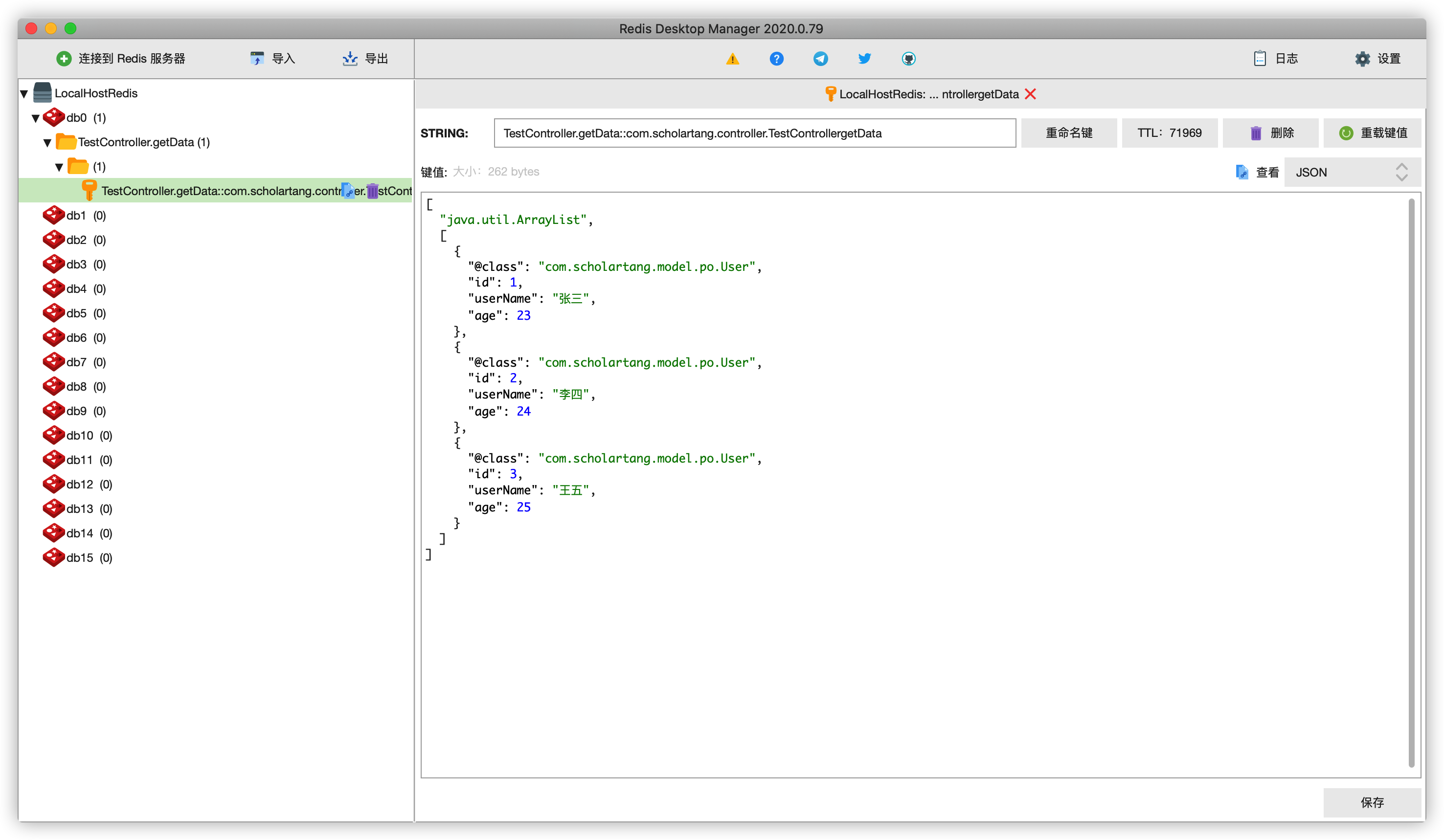Click the key name input field

754,133
